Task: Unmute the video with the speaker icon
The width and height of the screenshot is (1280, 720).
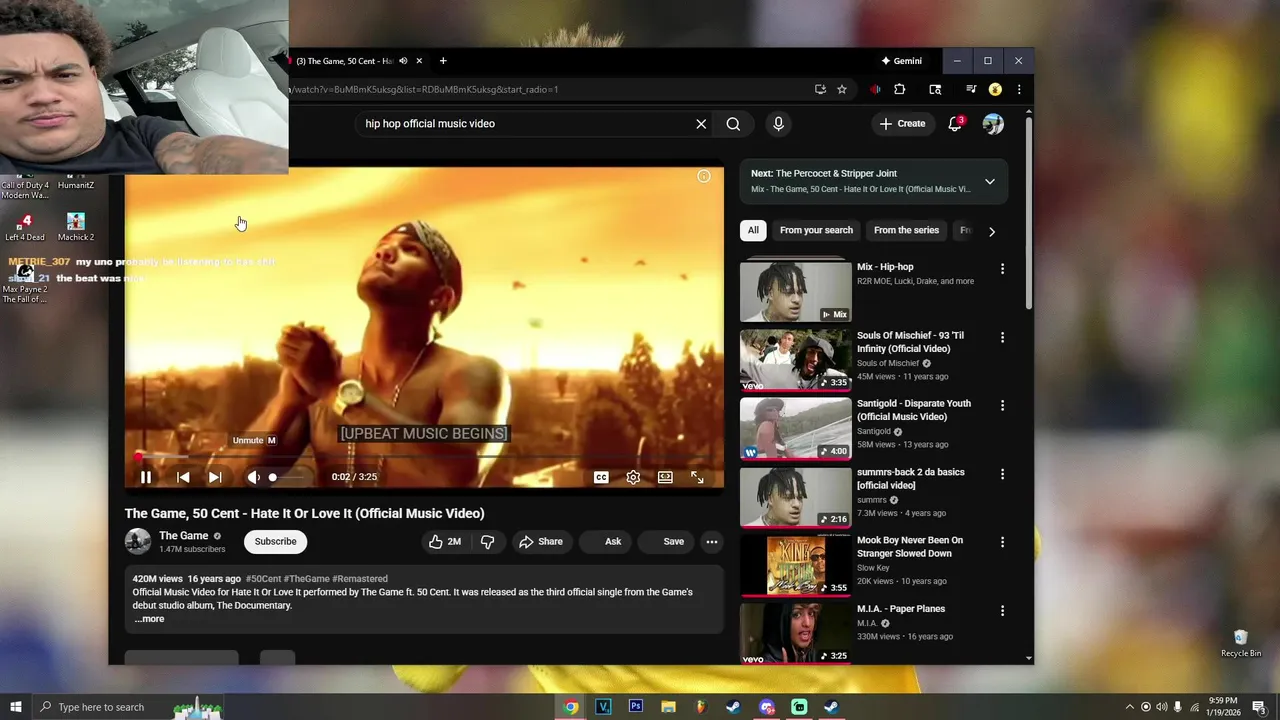Action: click(x=253, y=477)
